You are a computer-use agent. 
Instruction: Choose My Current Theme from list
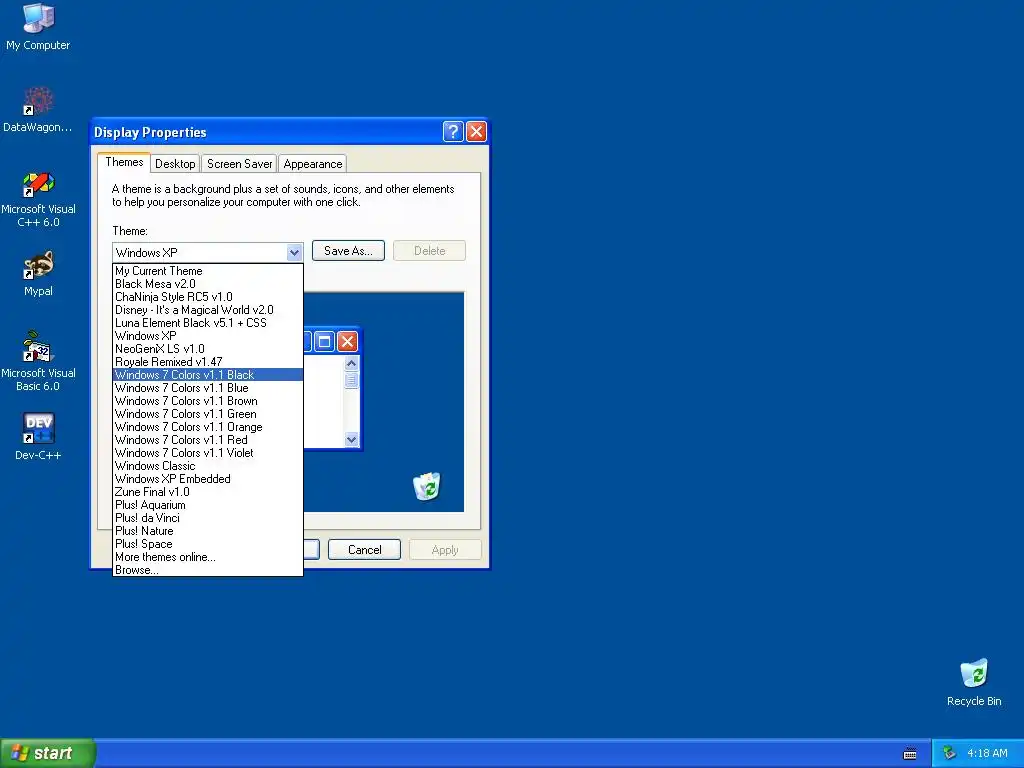[208, 270]
